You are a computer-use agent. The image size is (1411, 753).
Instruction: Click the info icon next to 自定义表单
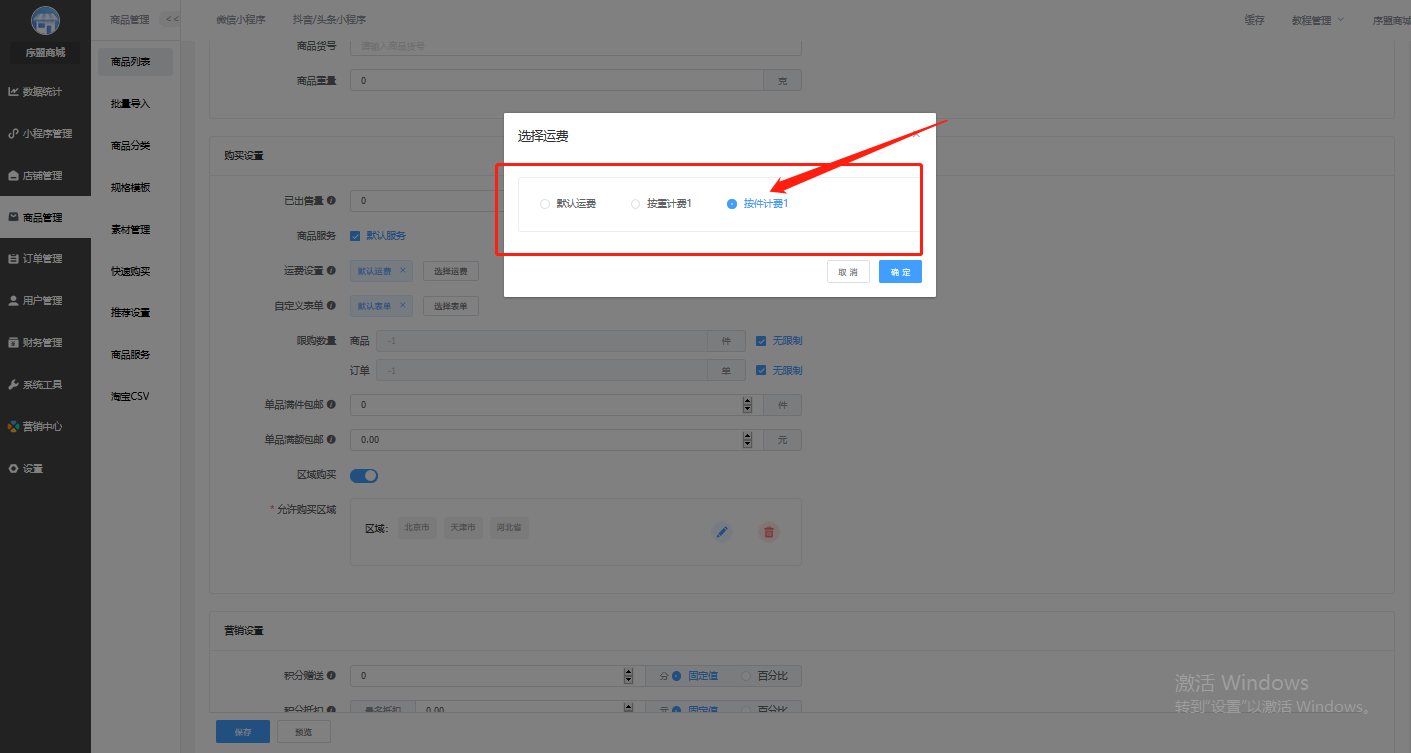(331, 306)
